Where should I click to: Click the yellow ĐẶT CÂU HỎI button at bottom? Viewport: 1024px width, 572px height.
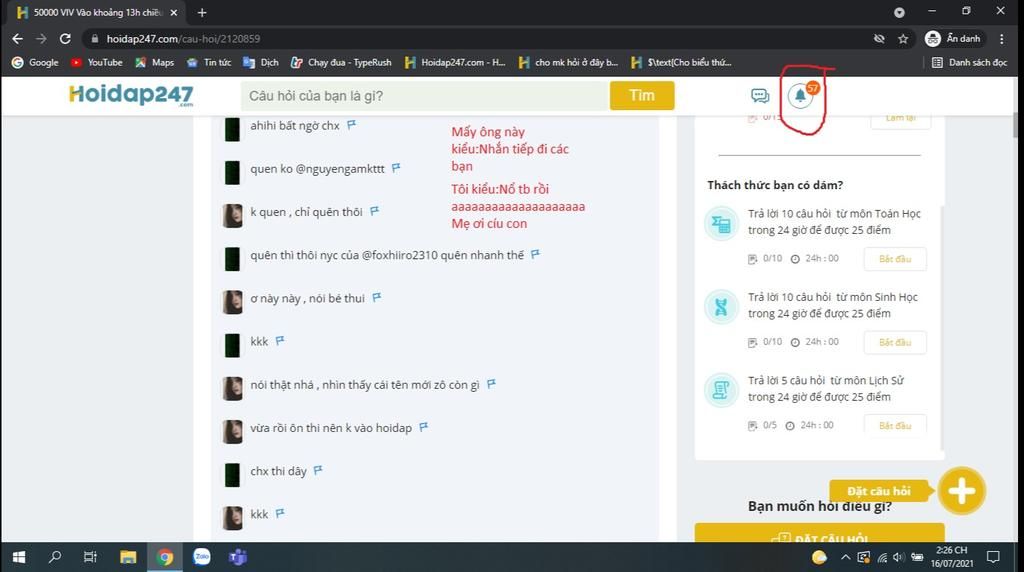tap(820, 533)
